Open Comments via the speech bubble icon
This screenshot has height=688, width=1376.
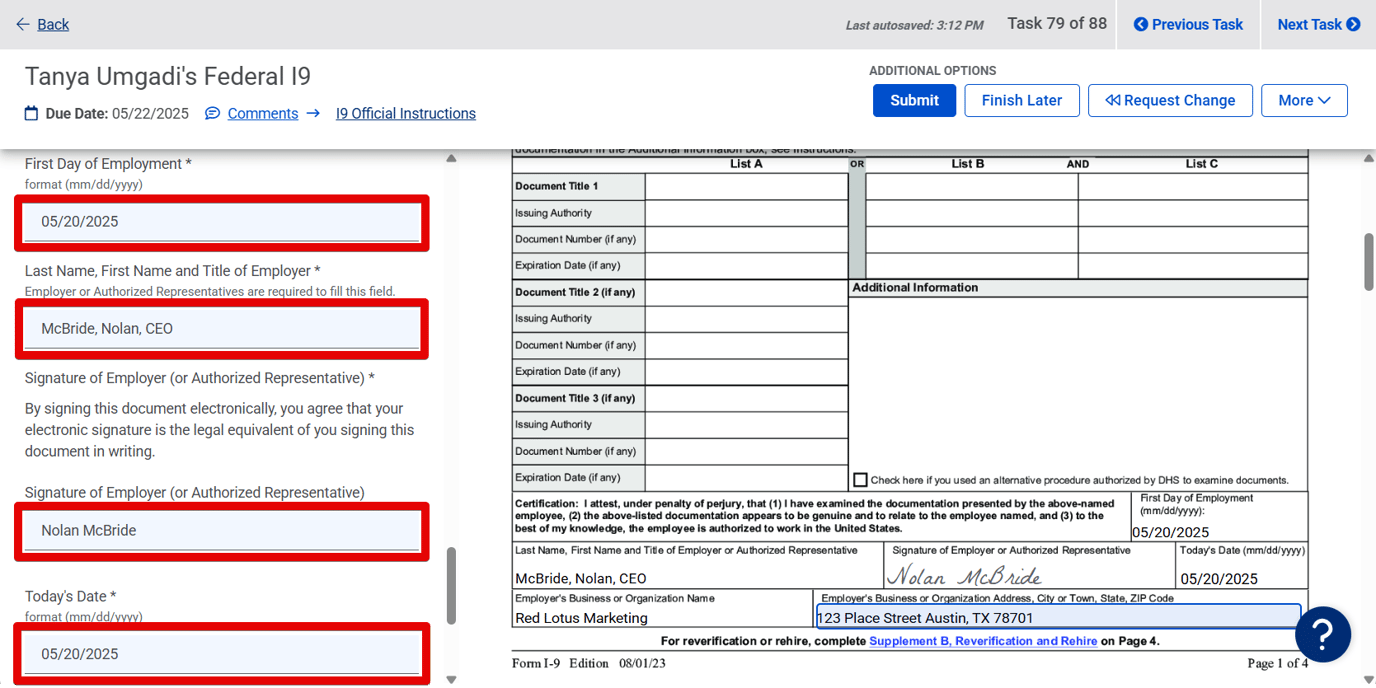coord(211,113)
